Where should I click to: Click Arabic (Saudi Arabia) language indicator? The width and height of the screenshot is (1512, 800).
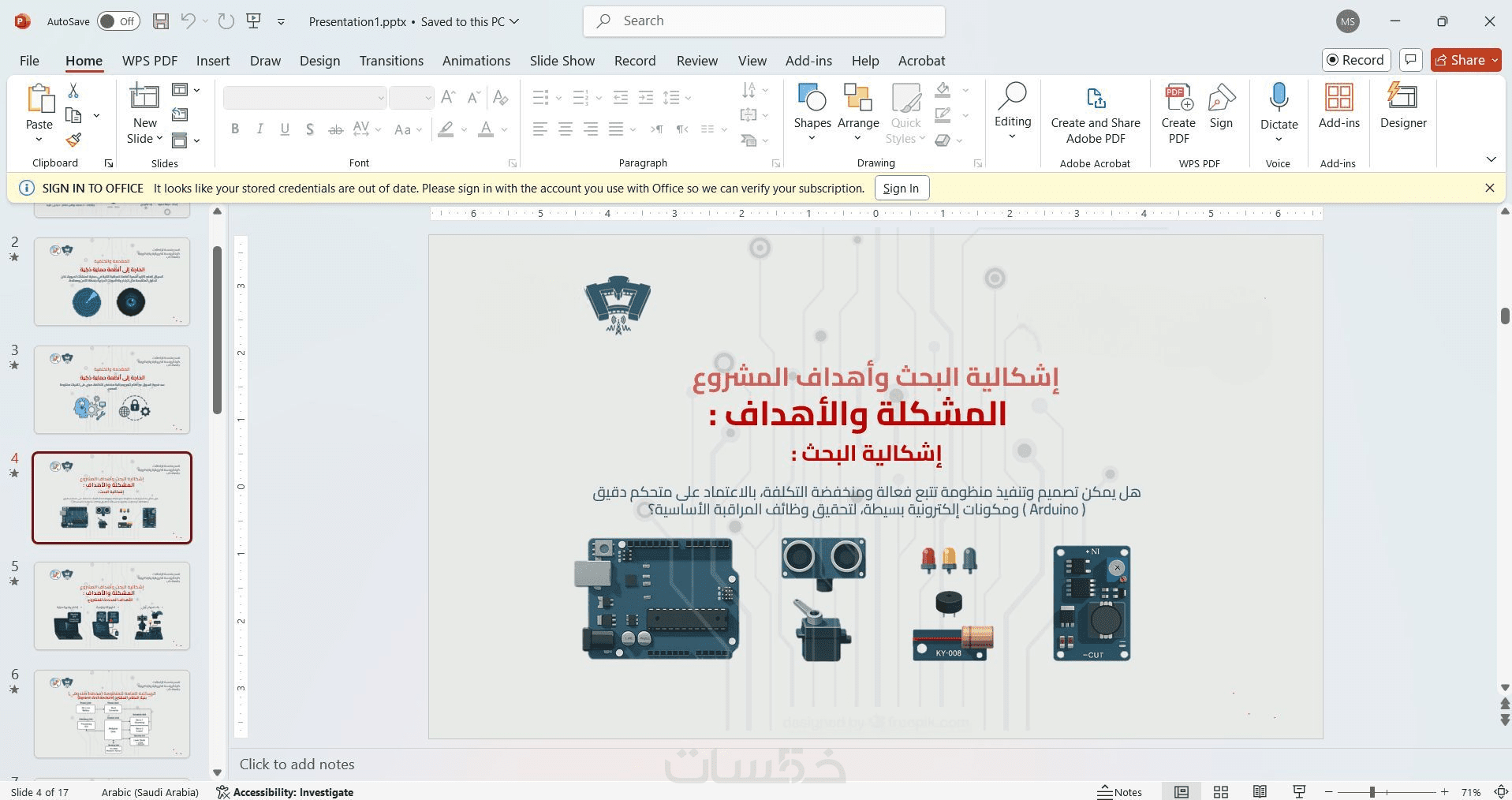[x=150, y=792]
